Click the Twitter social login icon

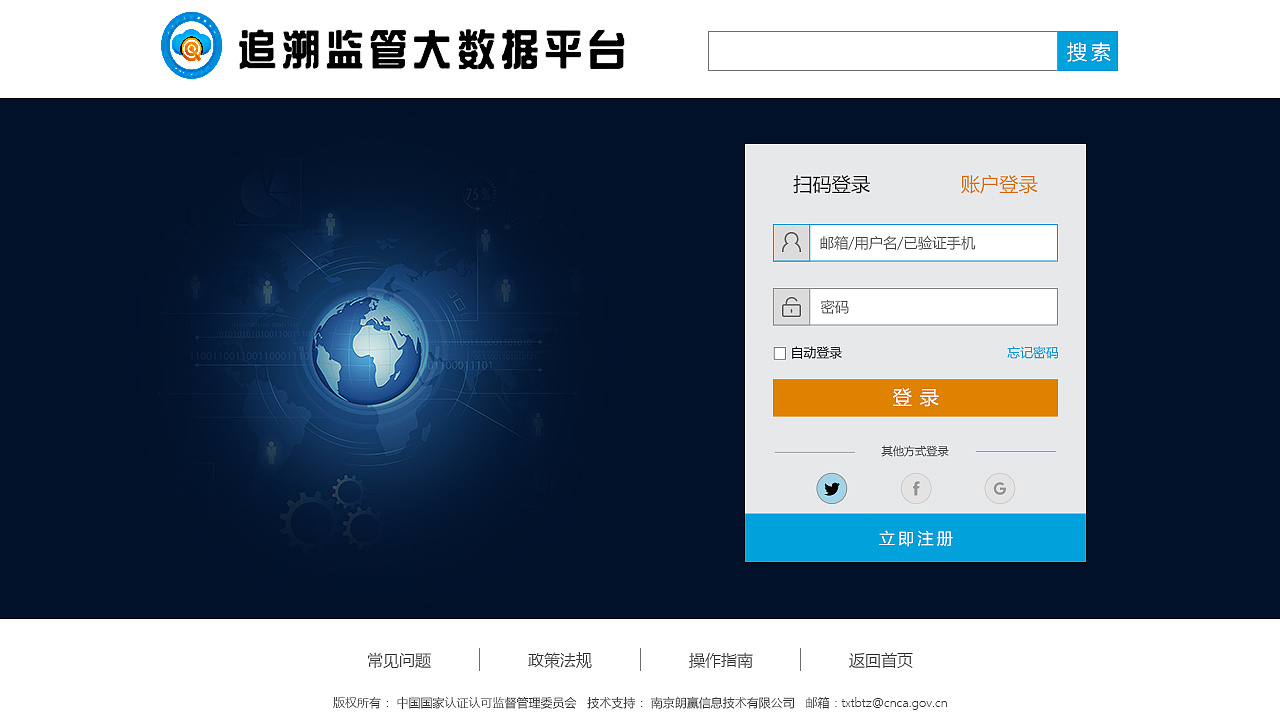coord(831,488)
